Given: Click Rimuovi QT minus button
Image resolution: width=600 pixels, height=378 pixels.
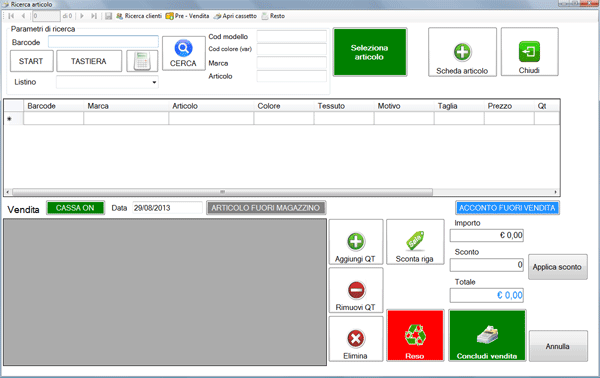Looking at the screenshot, I should pyautogui.click(x=356, y=290).
